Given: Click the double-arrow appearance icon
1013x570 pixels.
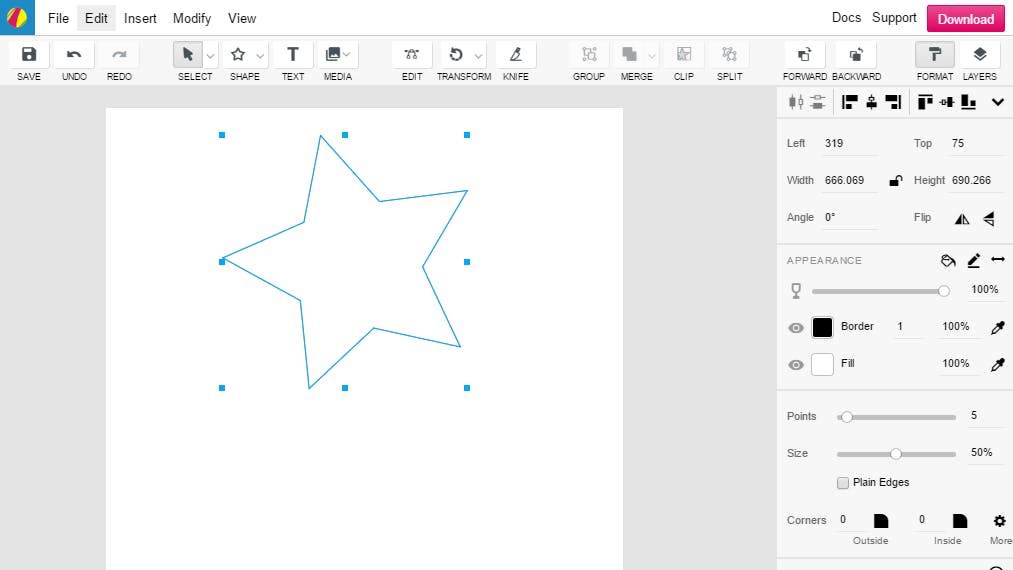Looking at the screenshot, I should click(x=997, y=259).
